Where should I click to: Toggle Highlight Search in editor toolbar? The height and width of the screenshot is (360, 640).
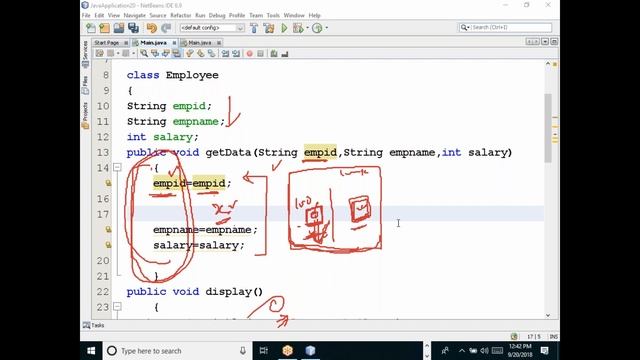pyautogui.click(x=176, y=53)
